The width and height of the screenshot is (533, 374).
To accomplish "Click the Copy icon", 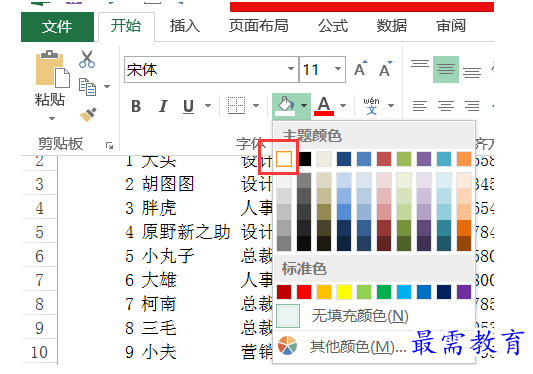I will (87, 87).
